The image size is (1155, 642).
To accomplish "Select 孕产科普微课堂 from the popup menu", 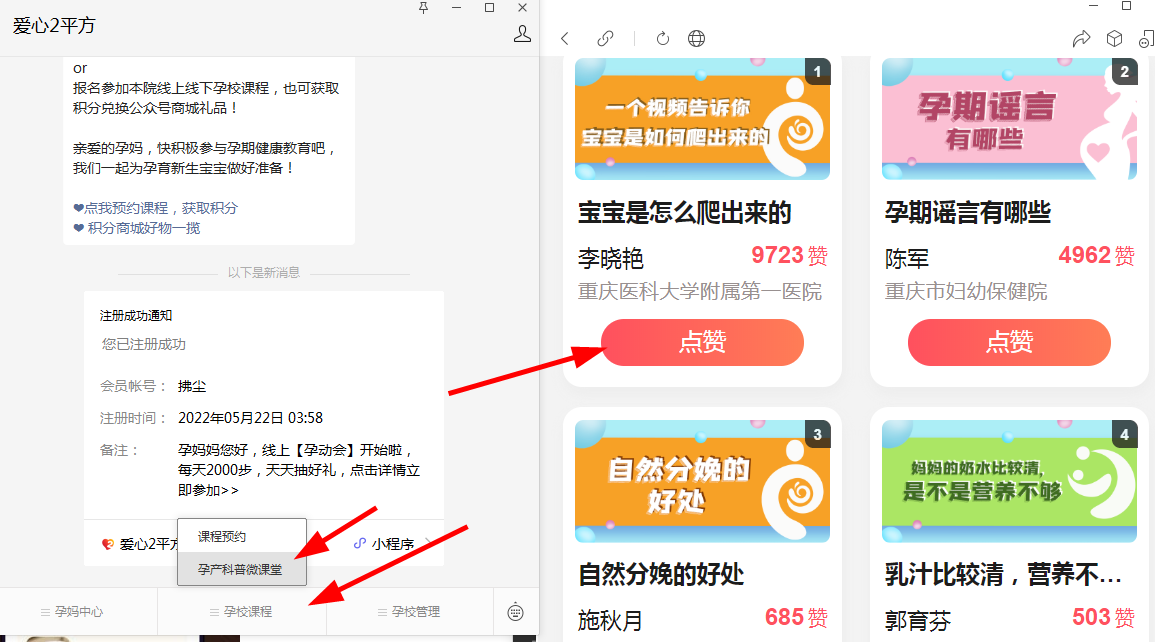I will [x=242, y=569].
